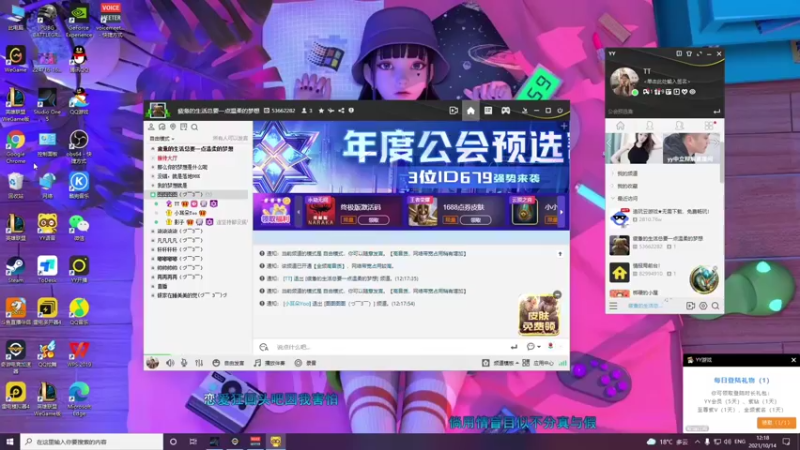The width and height of the screenshot is (800, 450).
Task: Click search icon at YY window bottom right
Action: tap(715, 306)
